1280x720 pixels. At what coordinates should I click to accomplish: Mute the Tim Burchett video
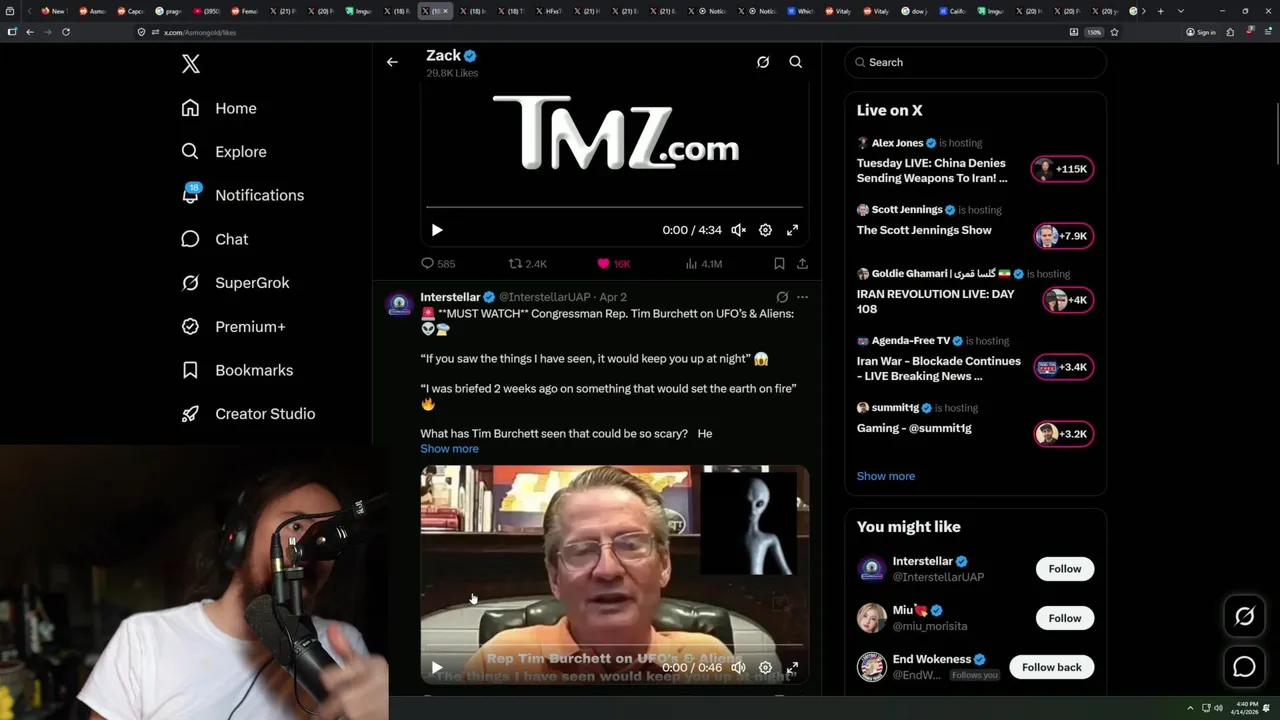(738, 667)
